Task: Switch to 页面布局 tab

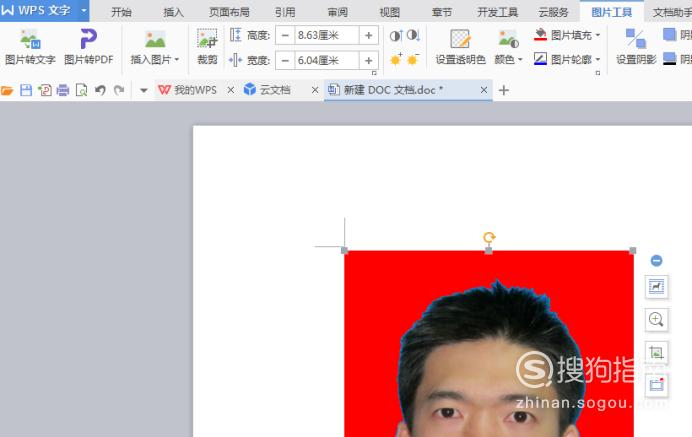Action: (x=229, y=12)
